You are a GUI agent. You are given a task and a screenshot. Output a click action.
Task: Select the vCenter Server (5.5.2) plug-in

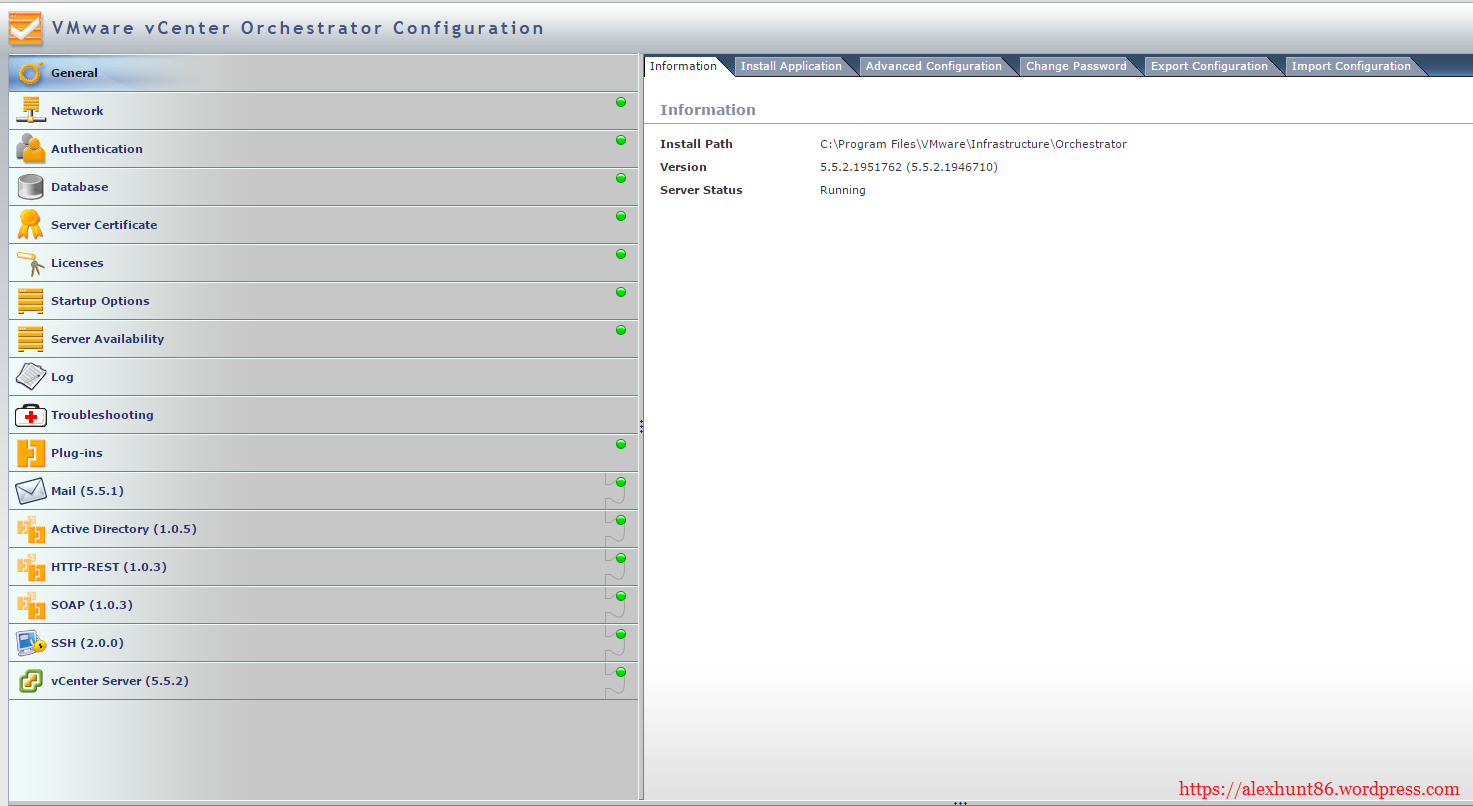pos(323,681)
